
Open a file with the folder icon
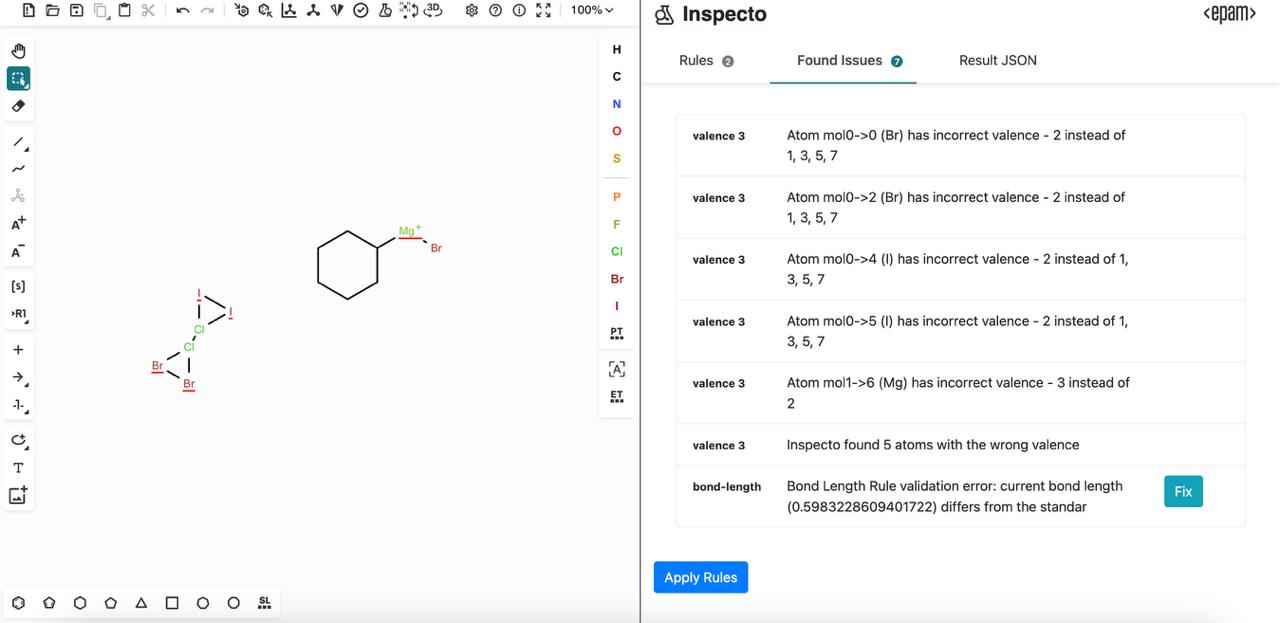tap(52, 10)
